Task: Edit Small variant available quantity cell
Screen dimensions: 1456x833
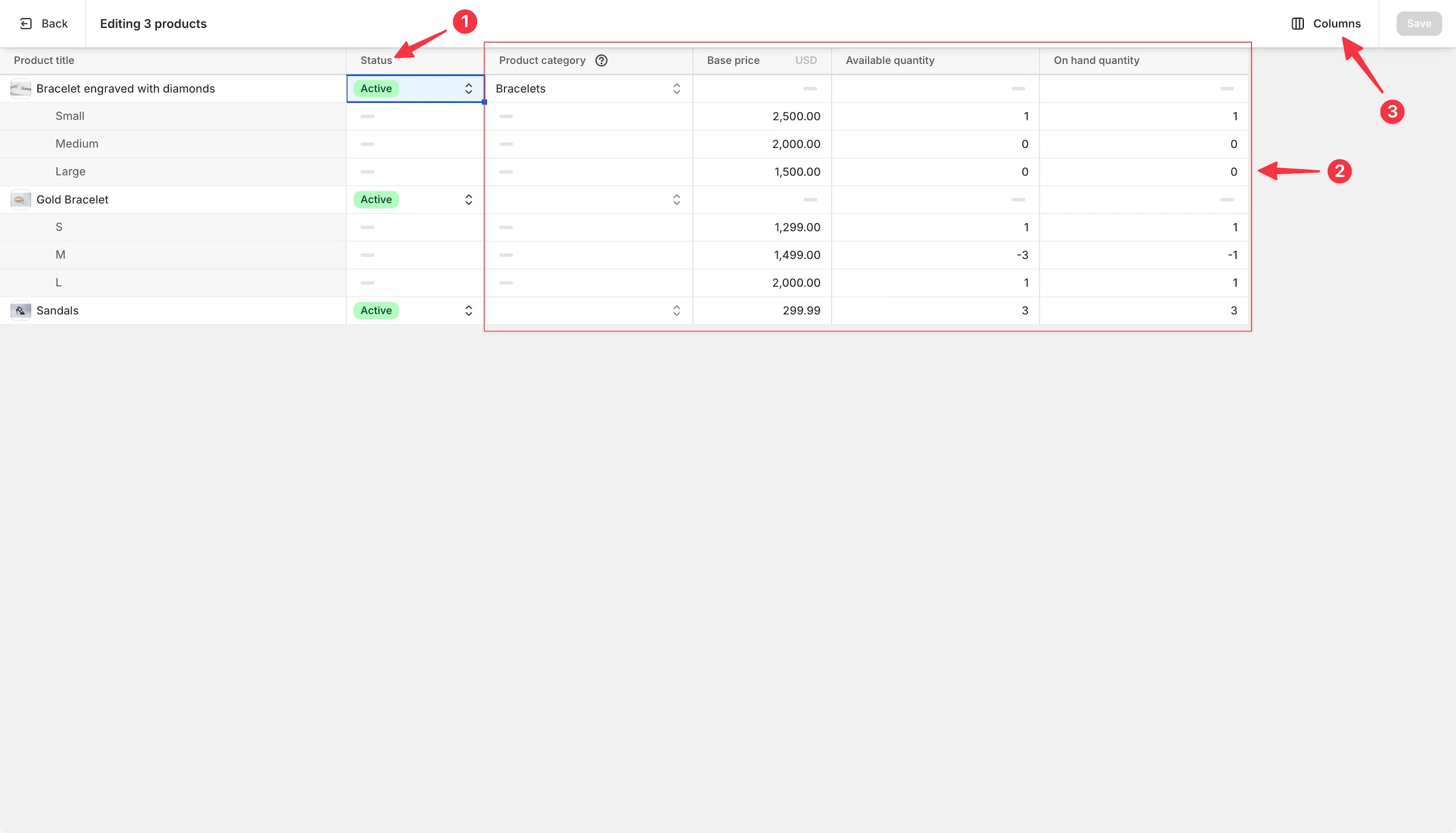Action: (936, 116)
